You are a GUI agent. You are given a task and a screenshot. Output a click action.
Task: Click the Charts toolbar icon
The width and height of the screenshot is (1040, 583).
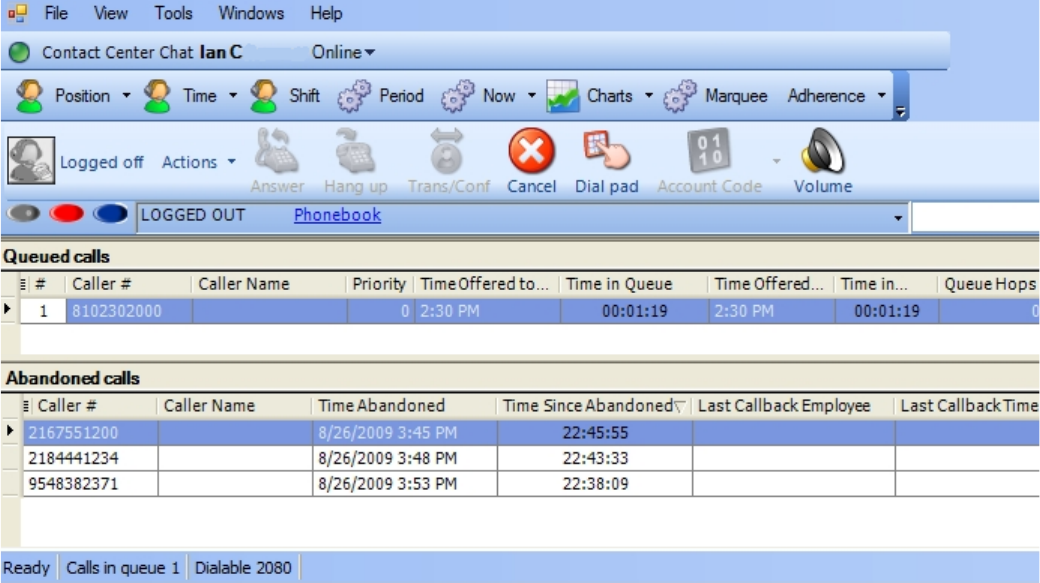pos(564,97)
